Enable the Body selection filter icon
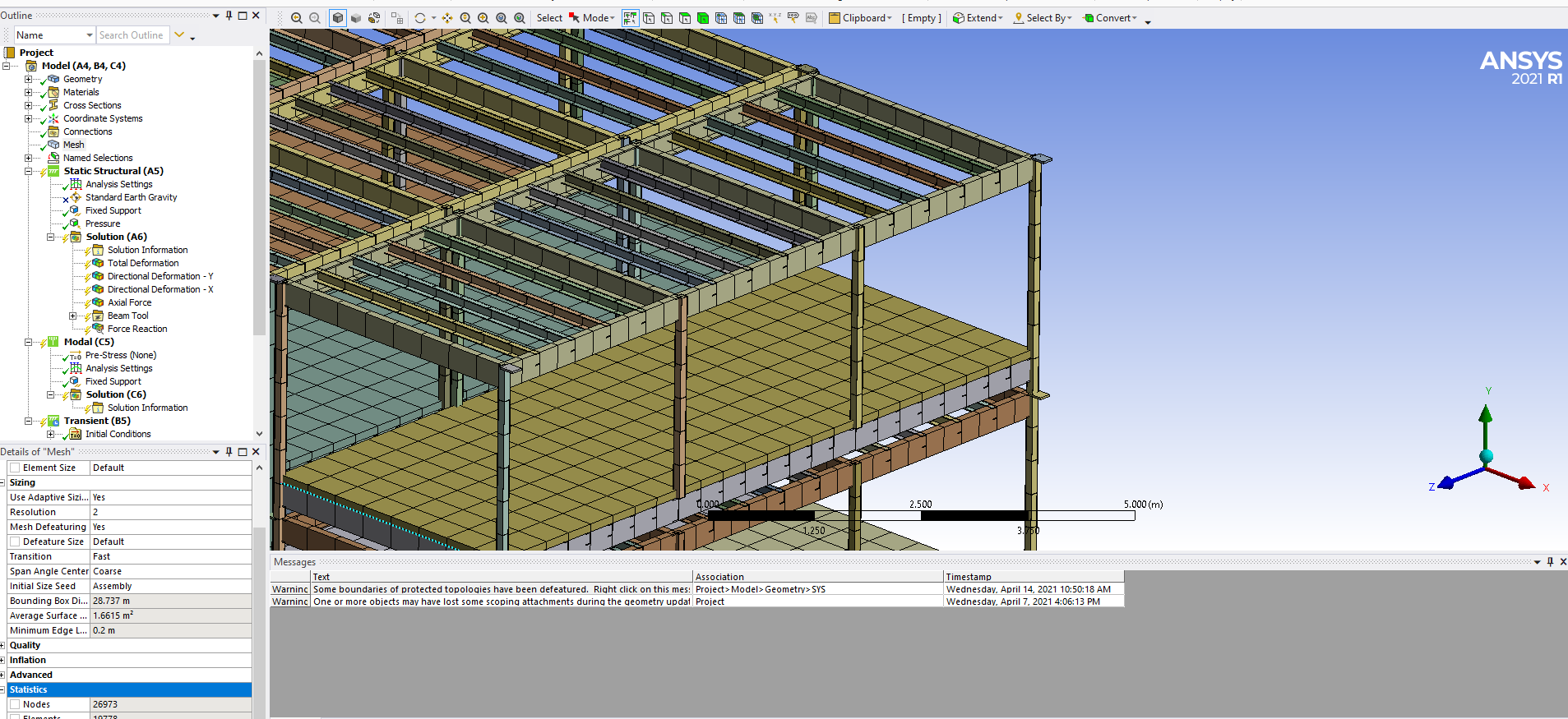Viewport: 1568px width, 719px height. [703, 18]
